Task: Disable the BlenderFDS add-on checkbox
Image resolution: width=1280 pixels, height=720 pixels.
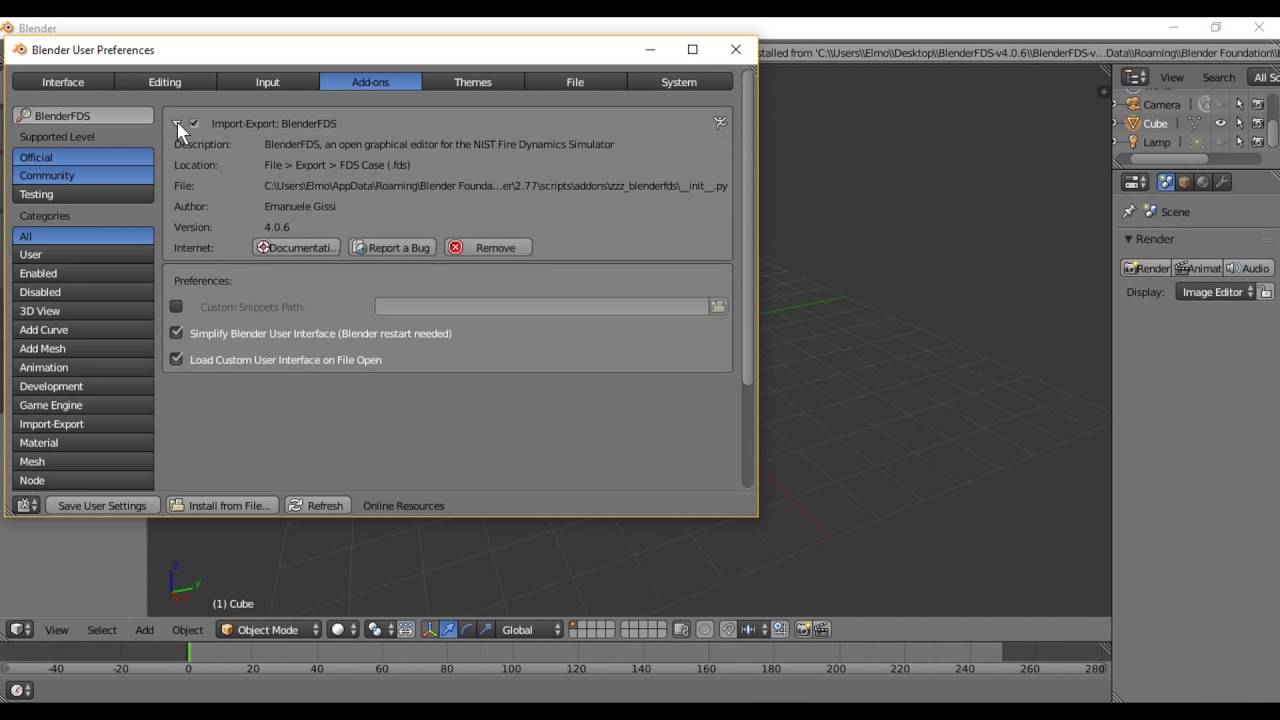Action: tap(194, 123)
